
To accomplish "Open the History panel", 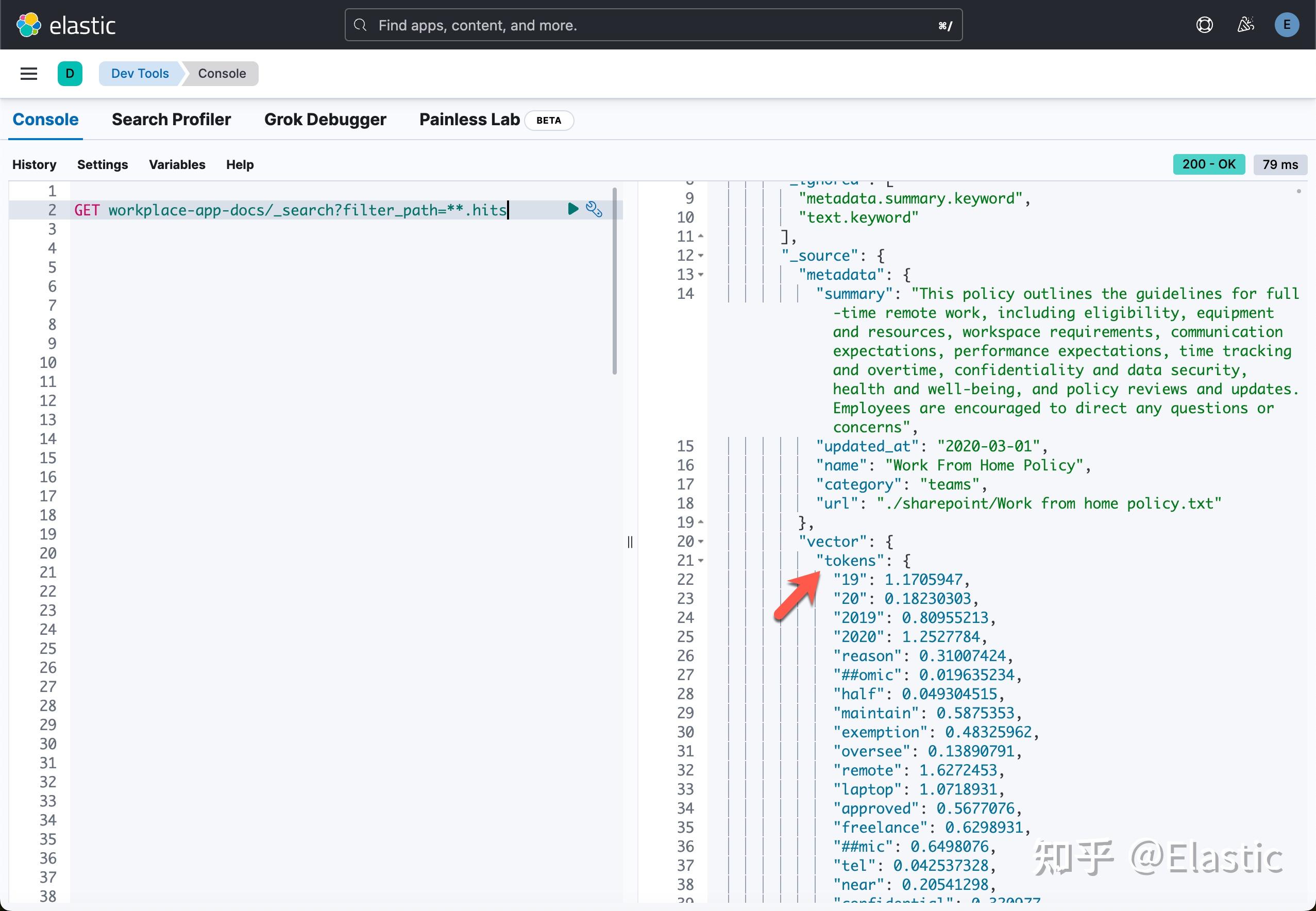I will [x=33, y=164].
